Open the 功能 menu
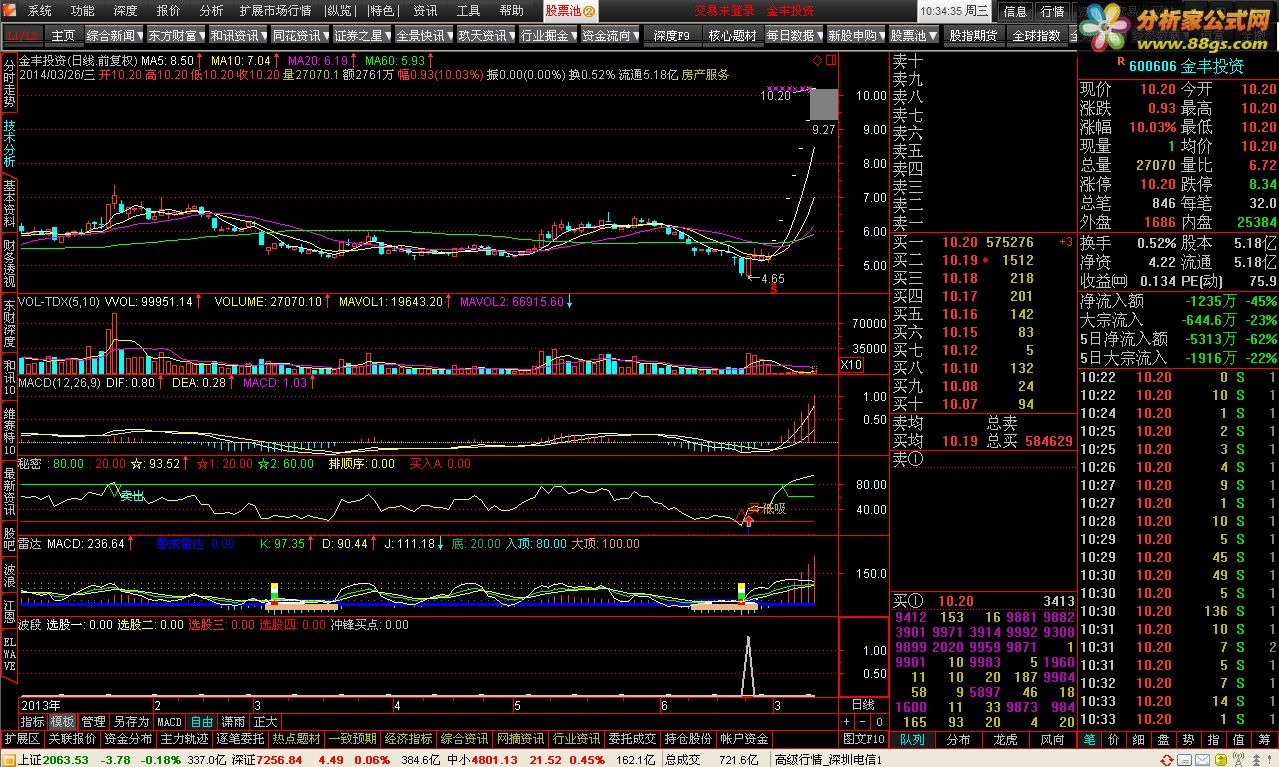This screenshot has width=1279, height=767. tap(82, 11)
